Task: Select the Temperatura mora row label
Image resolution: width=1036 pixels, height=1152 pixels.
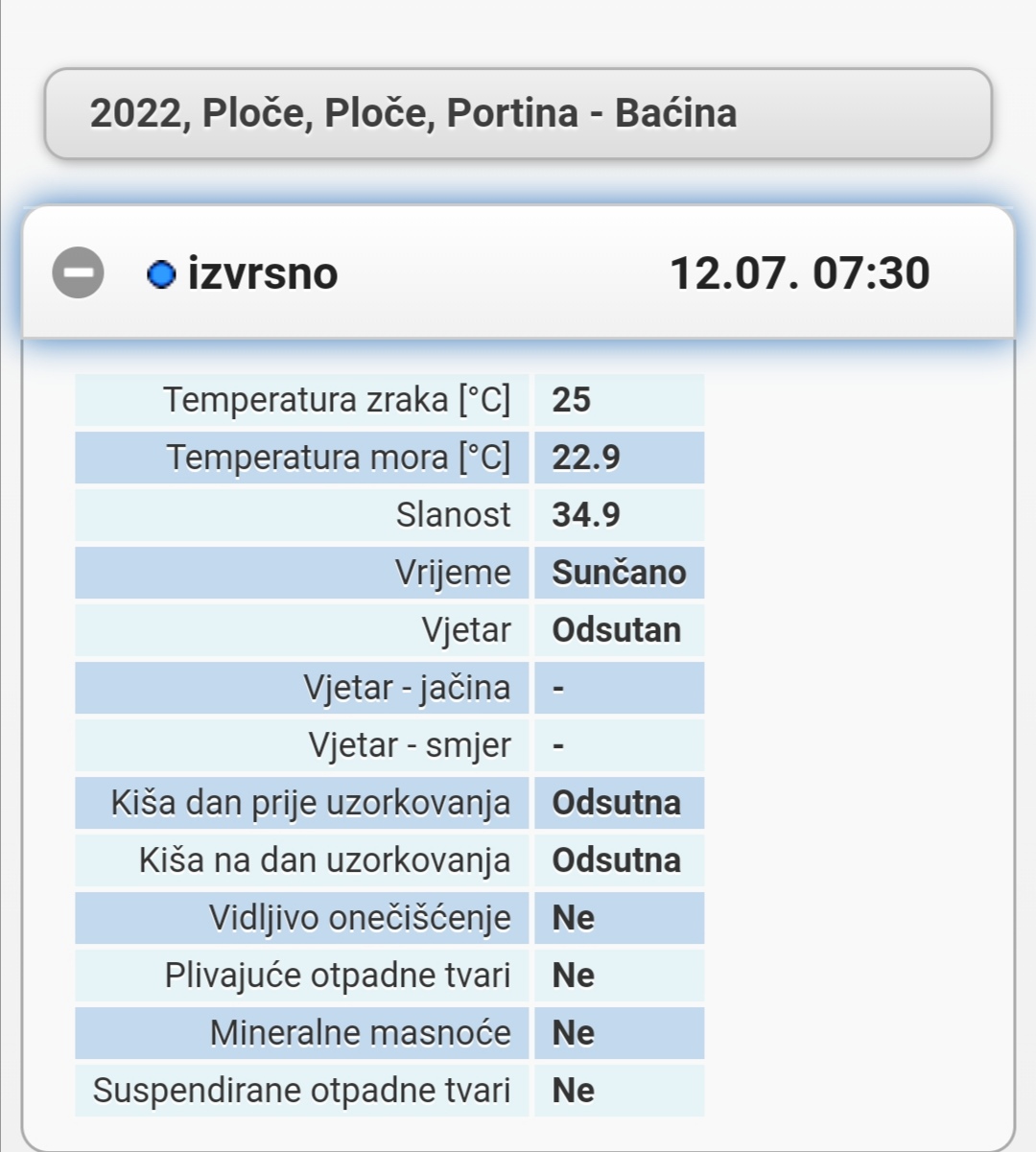Action: 339,458
